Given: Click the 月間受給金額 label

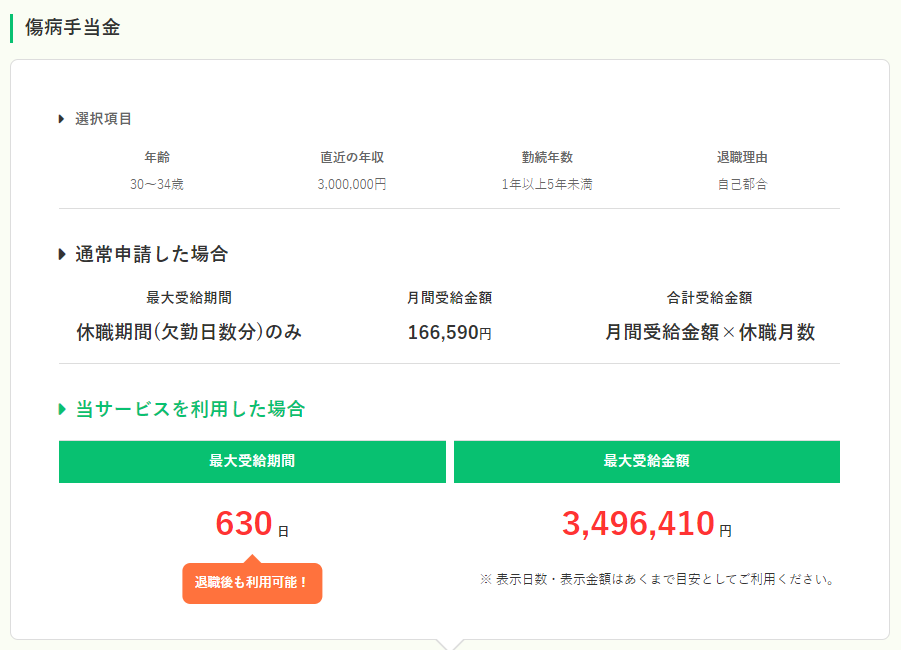Looking at the screenshot, I should point(449,298).
